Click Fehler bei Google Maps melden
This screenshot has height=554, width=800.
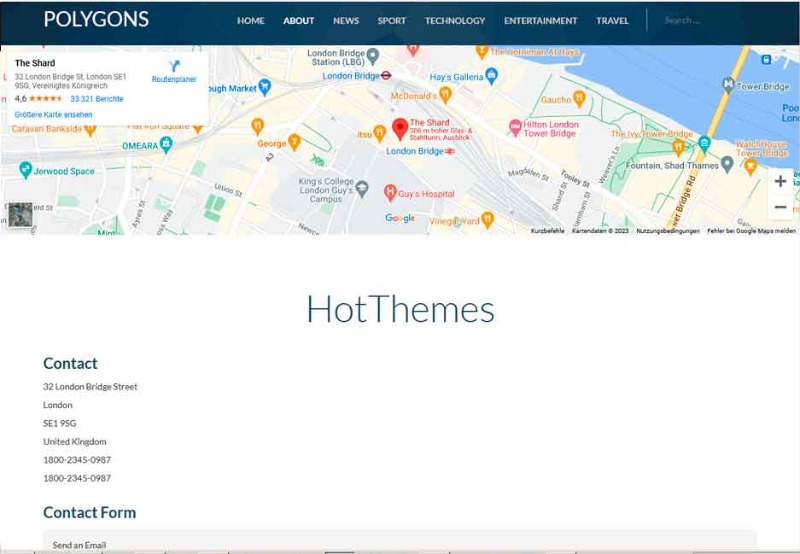751,231
